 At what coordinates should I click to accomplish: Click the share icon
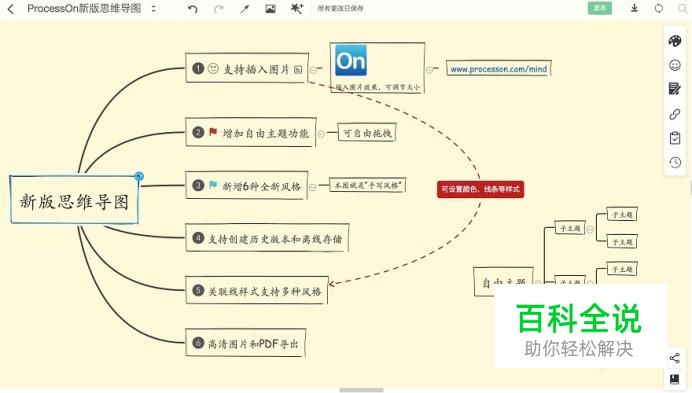(x=674, y=358)
